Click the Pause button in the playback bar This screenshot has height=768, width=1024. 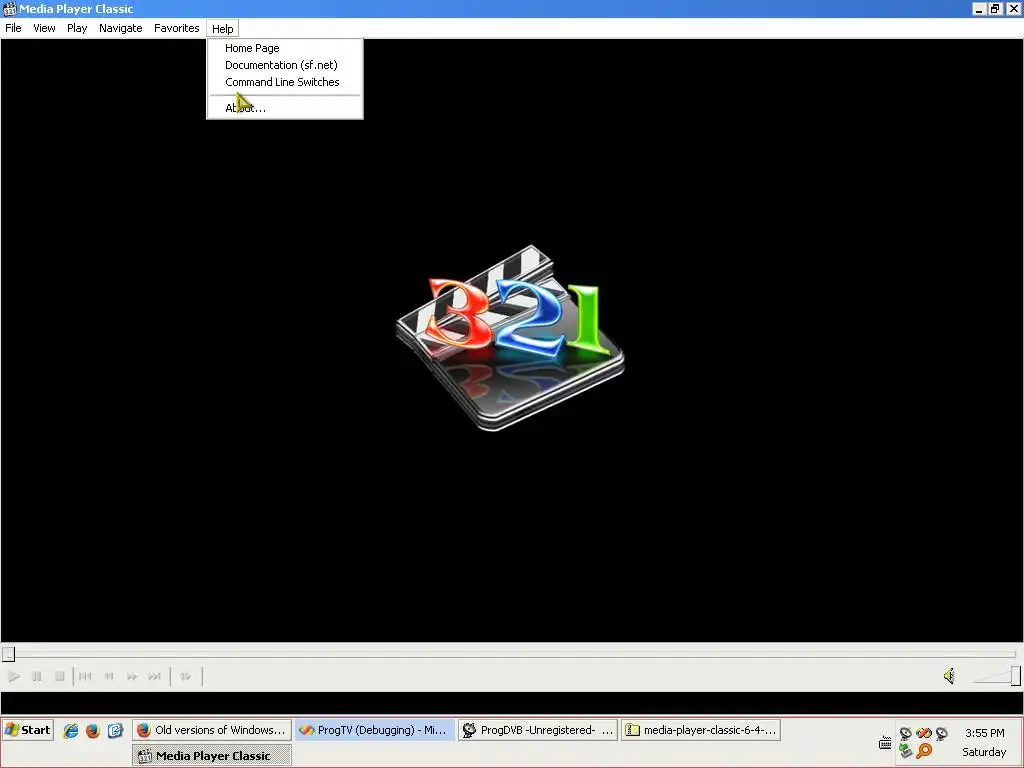pyautogui.click(x=37, y=677)
